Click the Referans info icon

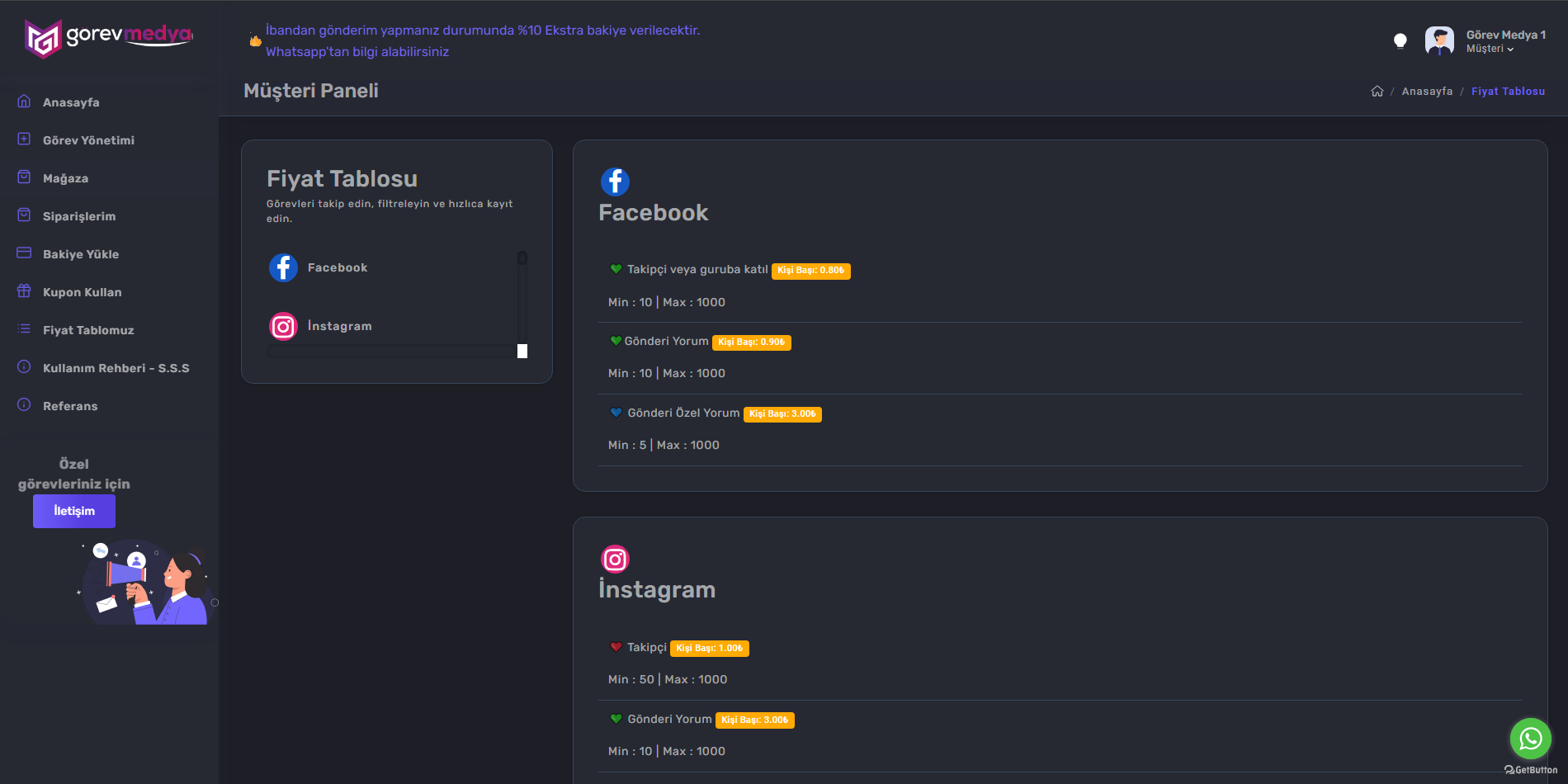coord(24,405)
